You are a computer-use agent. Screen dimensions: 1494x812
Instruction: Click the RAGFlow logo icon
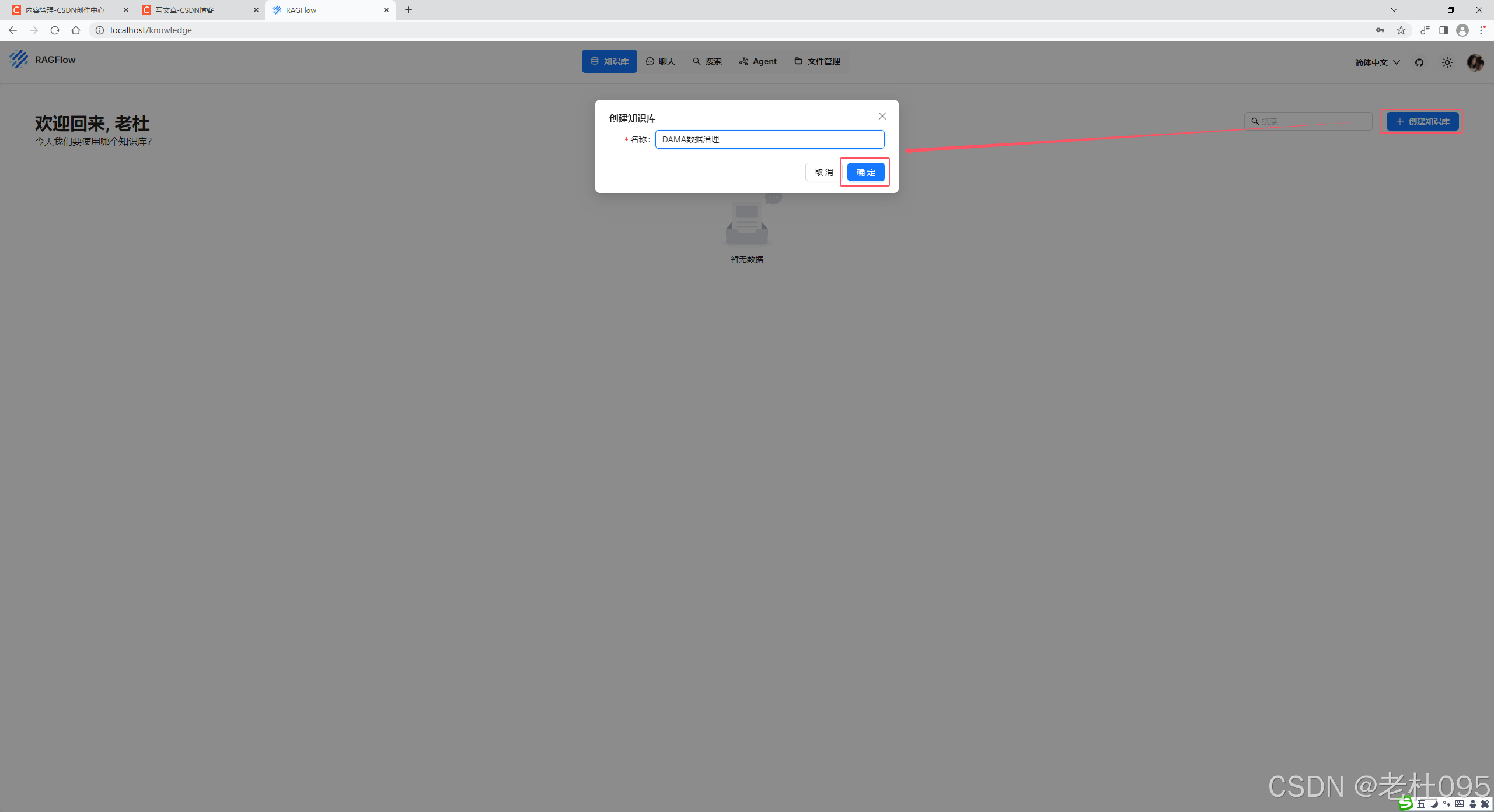point(19,60)
